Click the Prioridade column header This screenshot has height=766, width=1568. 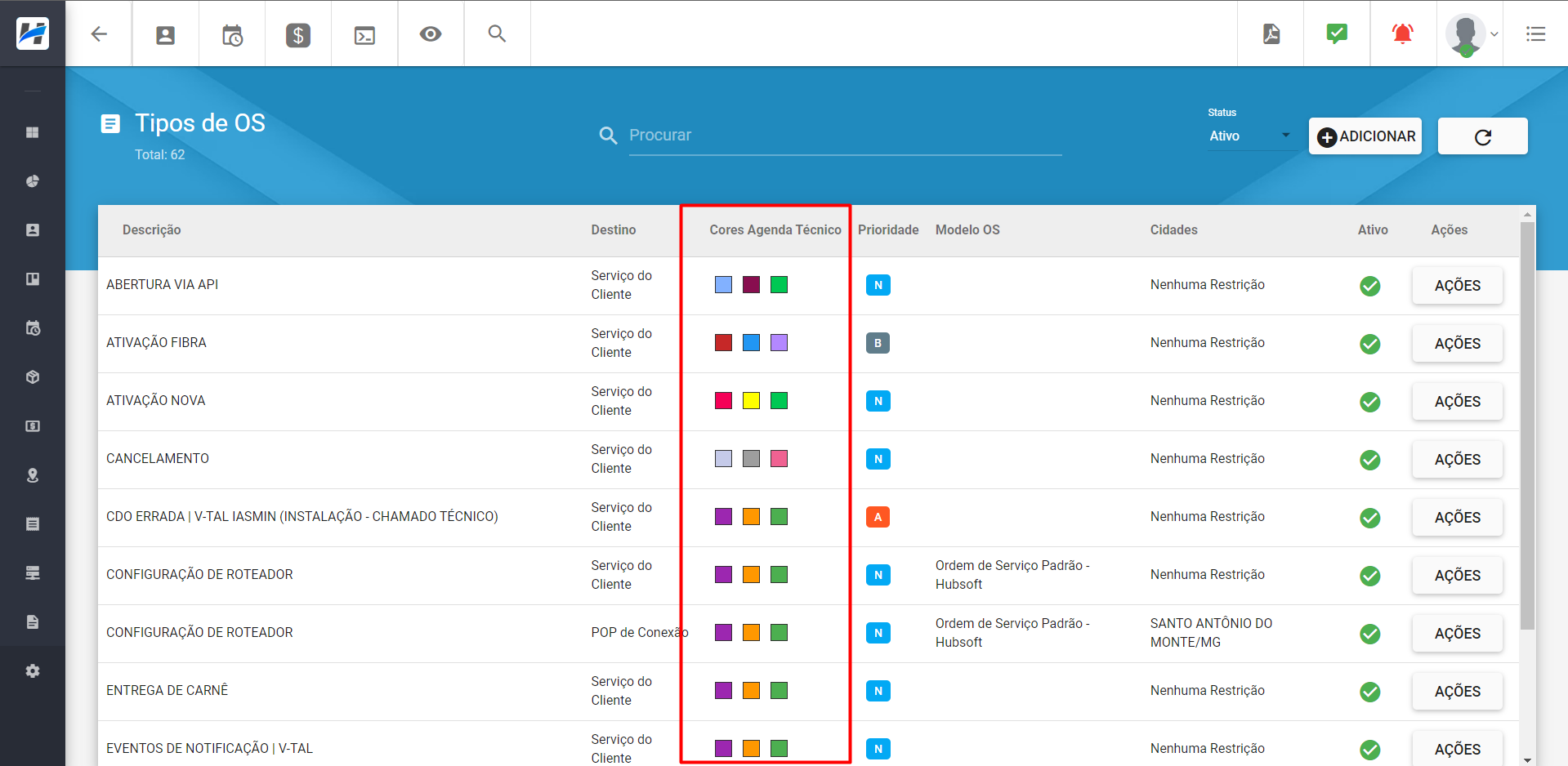(888, 230)
